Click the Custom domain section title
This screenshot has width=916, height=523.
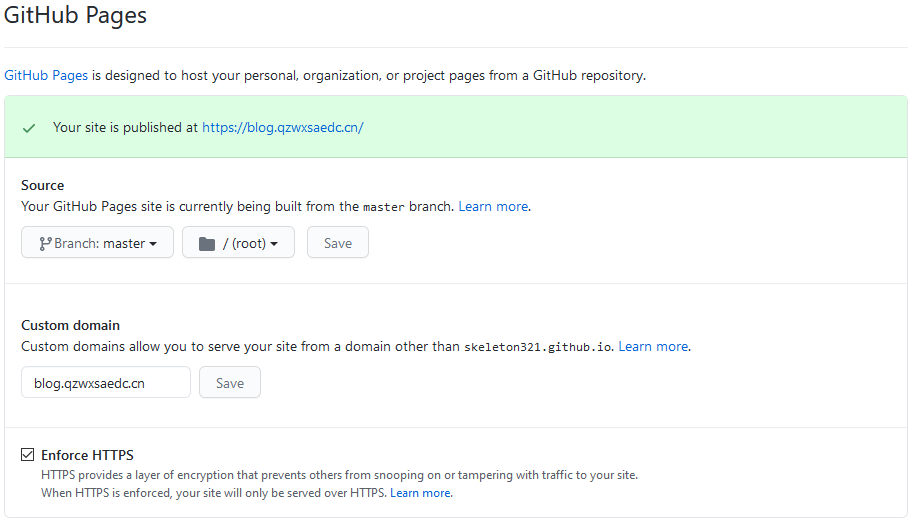(x=70, y=325)
